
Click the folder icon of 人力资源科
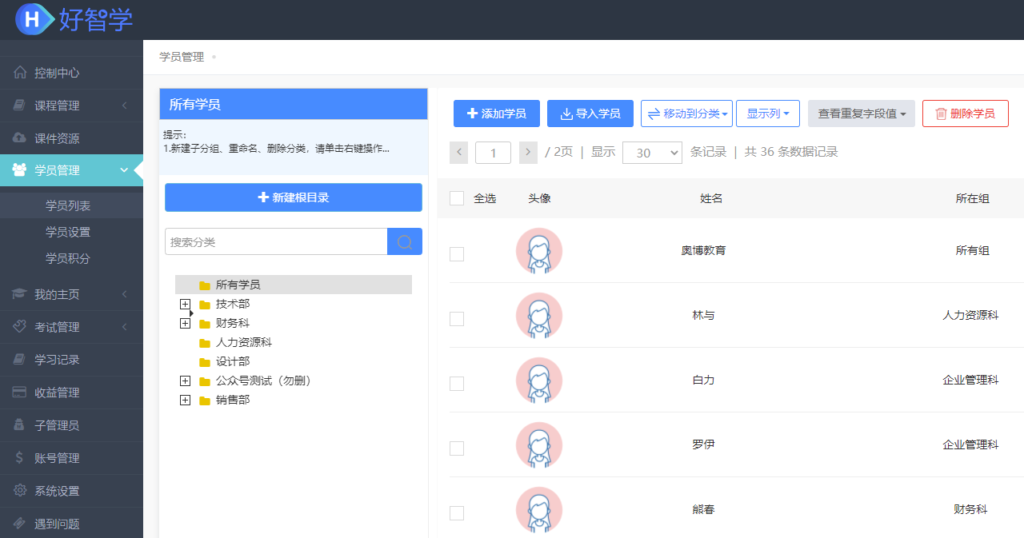(x=204, y=343)
